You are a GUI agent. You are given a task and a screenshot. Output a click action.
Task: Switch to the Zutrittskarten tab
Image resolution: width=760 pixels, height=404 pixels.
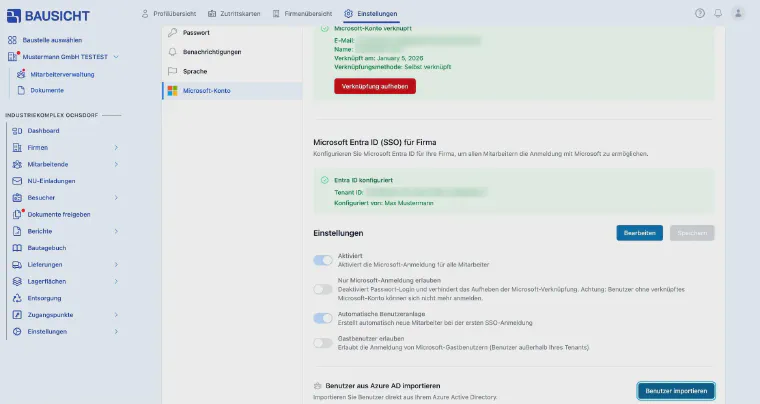point(234,14)
